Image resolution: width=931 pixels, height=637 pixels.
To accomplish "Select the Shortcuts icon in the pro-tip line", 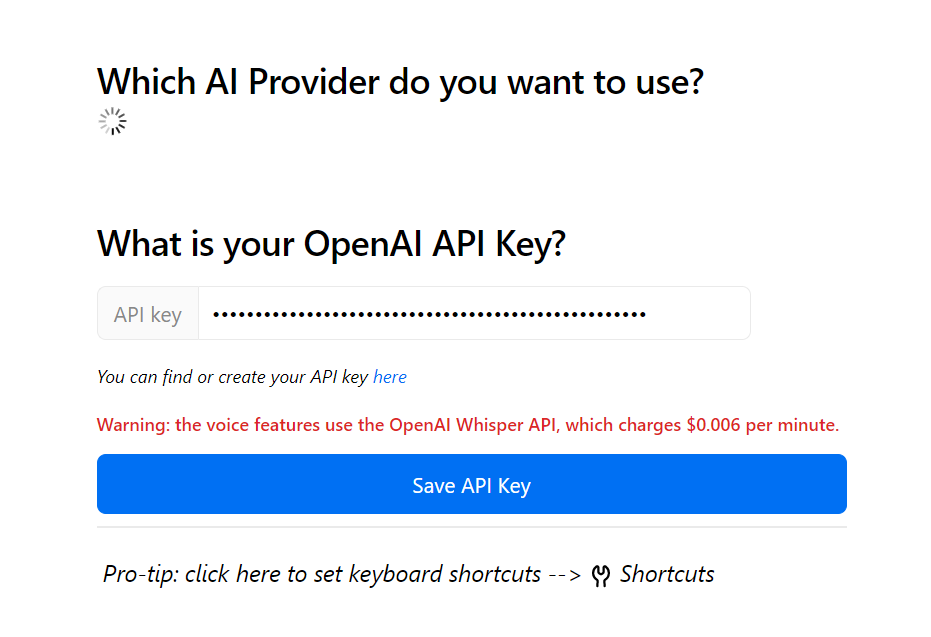I will coord(602,573).
